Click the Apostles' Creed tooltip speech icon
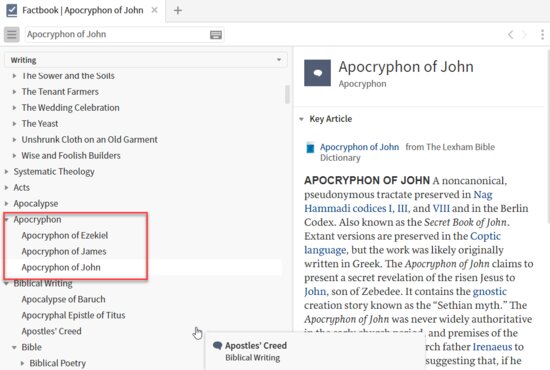 tap(217, 345)
